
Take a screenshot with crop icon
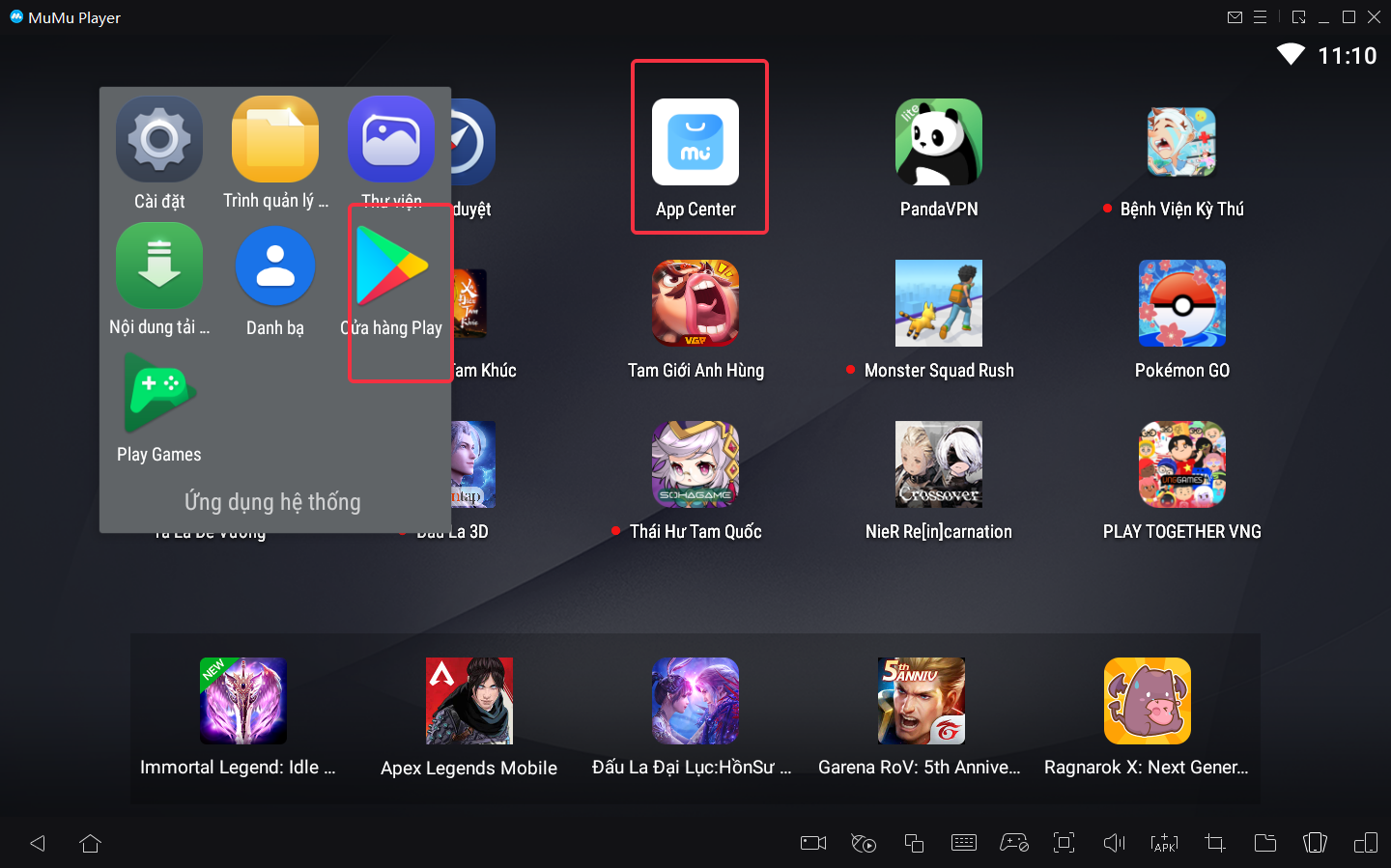tap(1215, 843)
